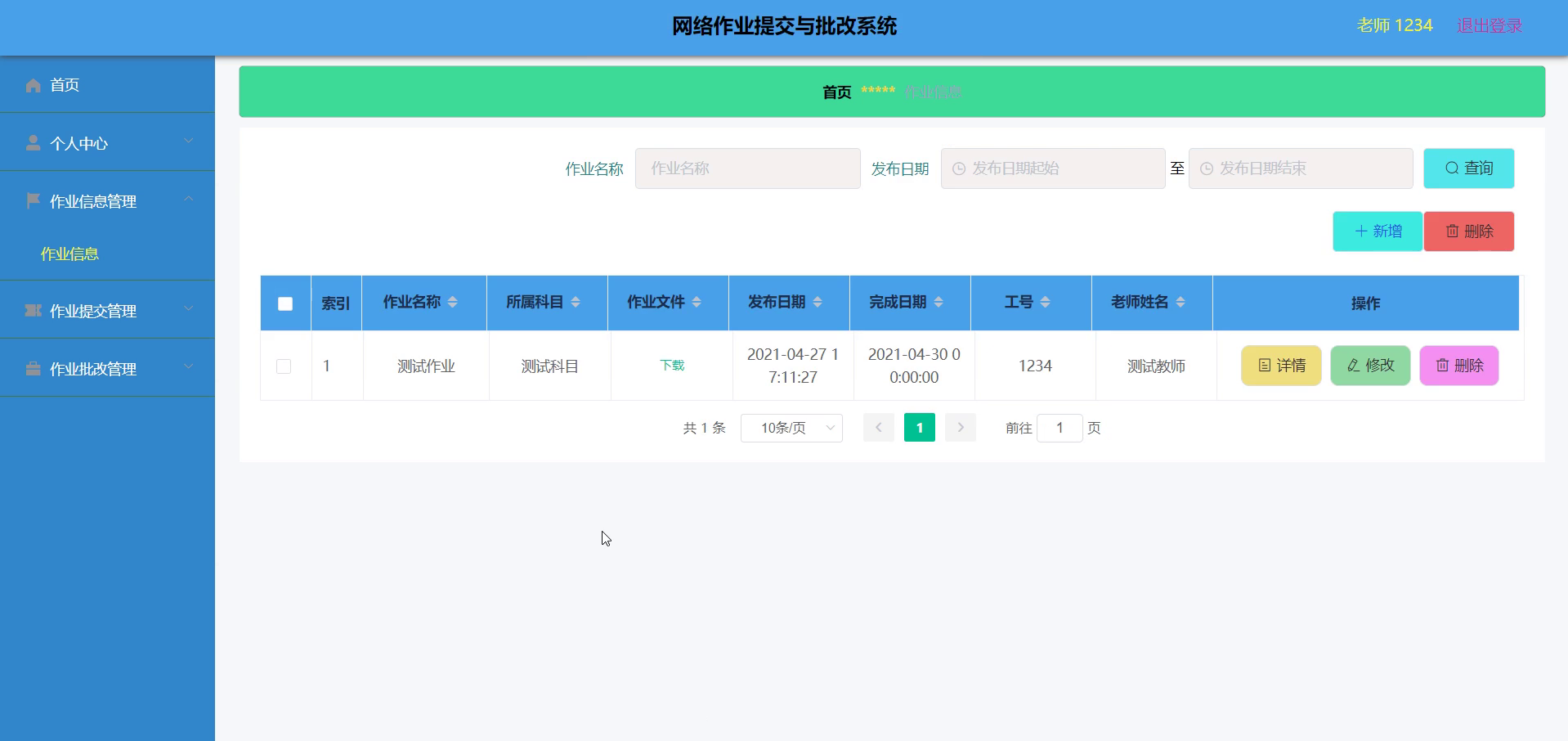Click the 测试教师 cell
Image resolution: width=1568 pixels, height=741 pixels.
tap(1156, 366)
